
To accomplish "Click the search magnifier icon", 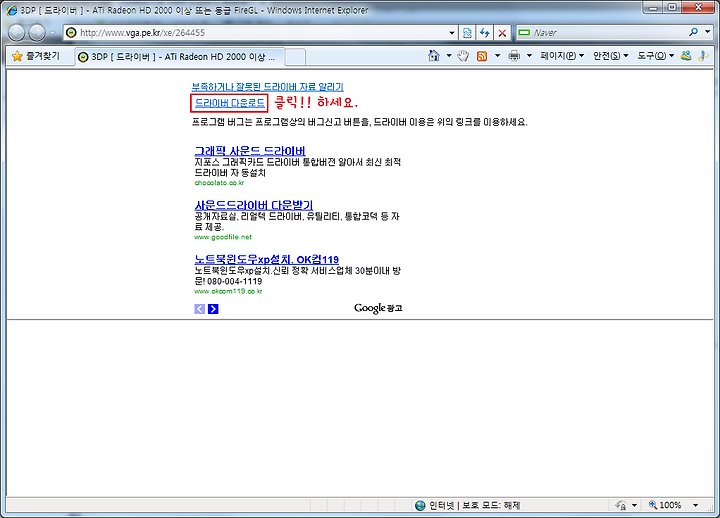I will 693,32.
